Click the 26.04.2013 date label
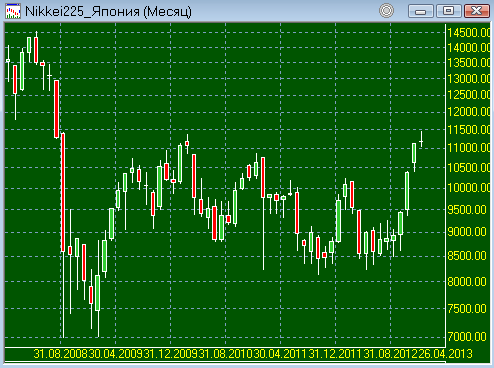This screenshot has height=368, width=494. (x=445, y=354)
